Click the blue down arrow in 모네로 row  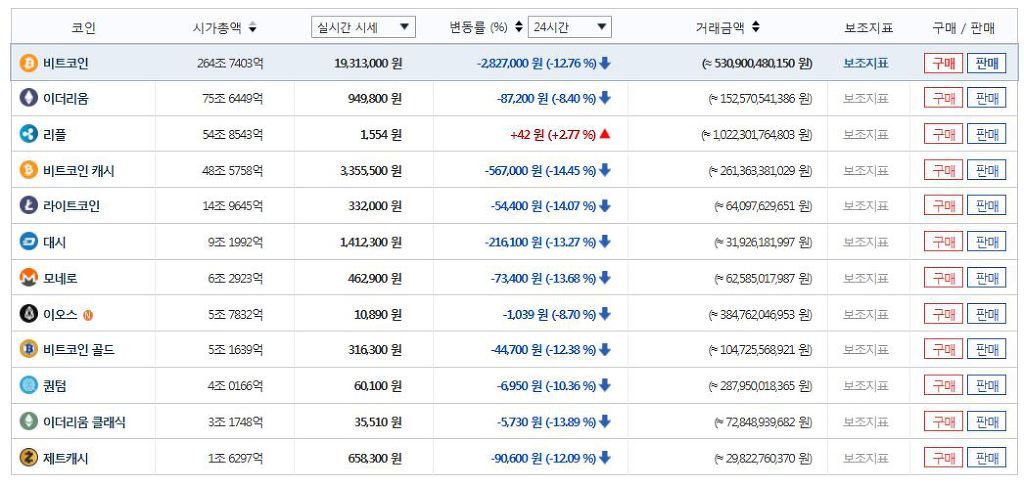tap(605, 278)
